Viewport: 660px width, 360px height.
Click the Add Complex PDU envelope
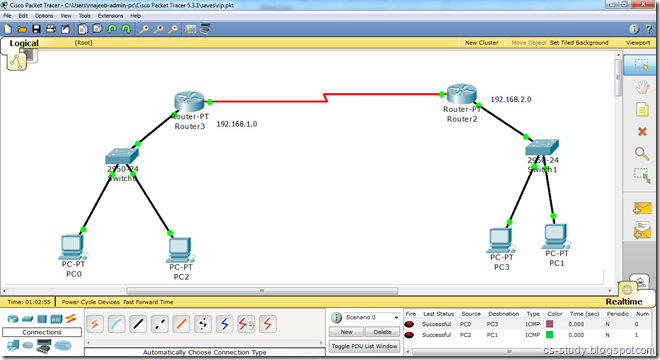pos(642,230)
